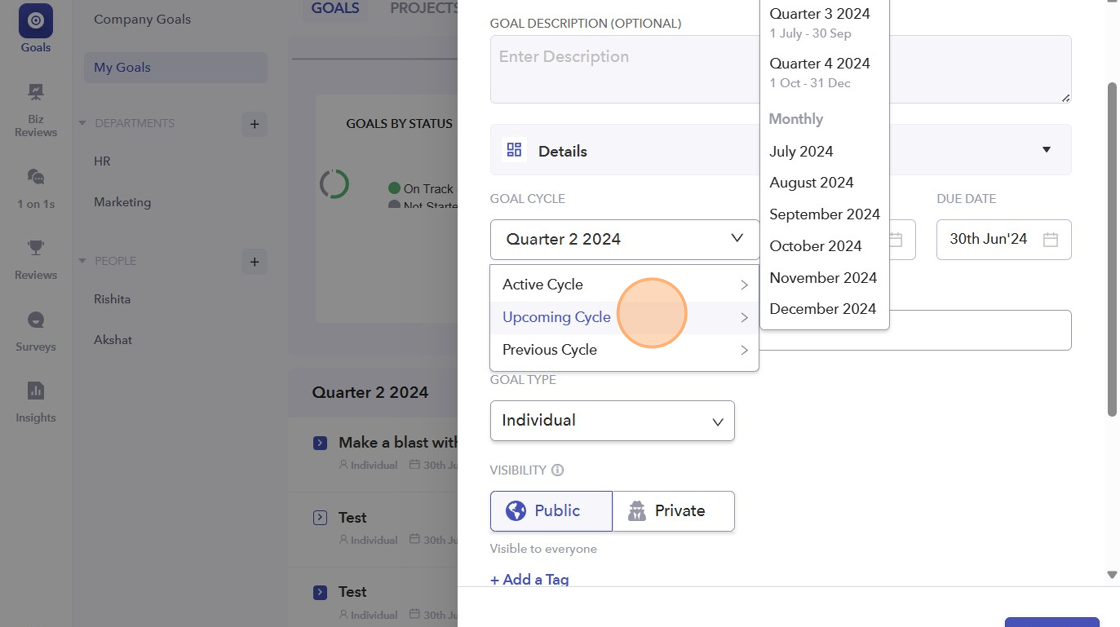
Task: Open Surveys from the sidebar
Action: (x=36, y=320)
